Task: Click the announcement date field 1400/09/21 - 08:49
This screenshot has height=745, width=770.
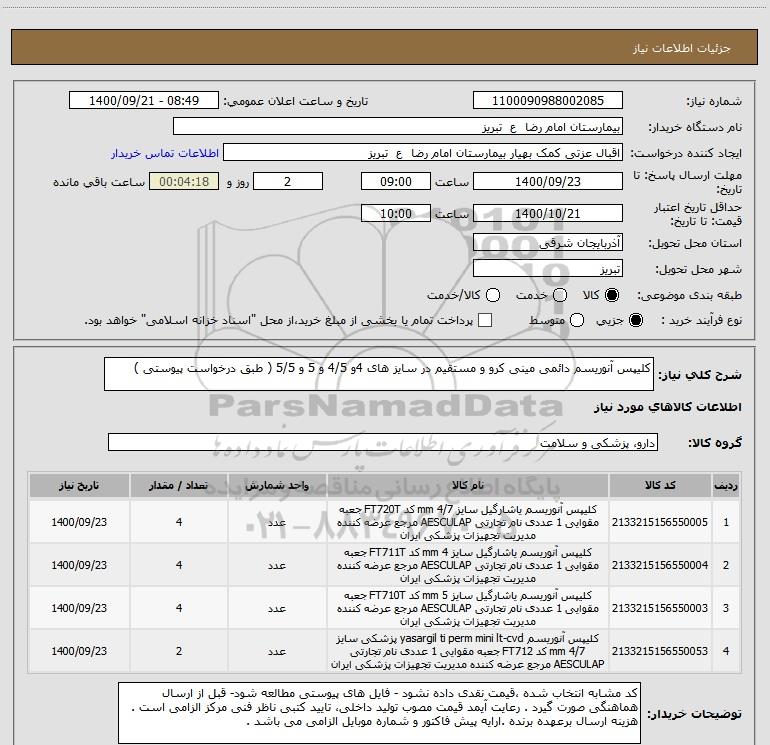Action: pyautogui.click(x=144, y=101)
